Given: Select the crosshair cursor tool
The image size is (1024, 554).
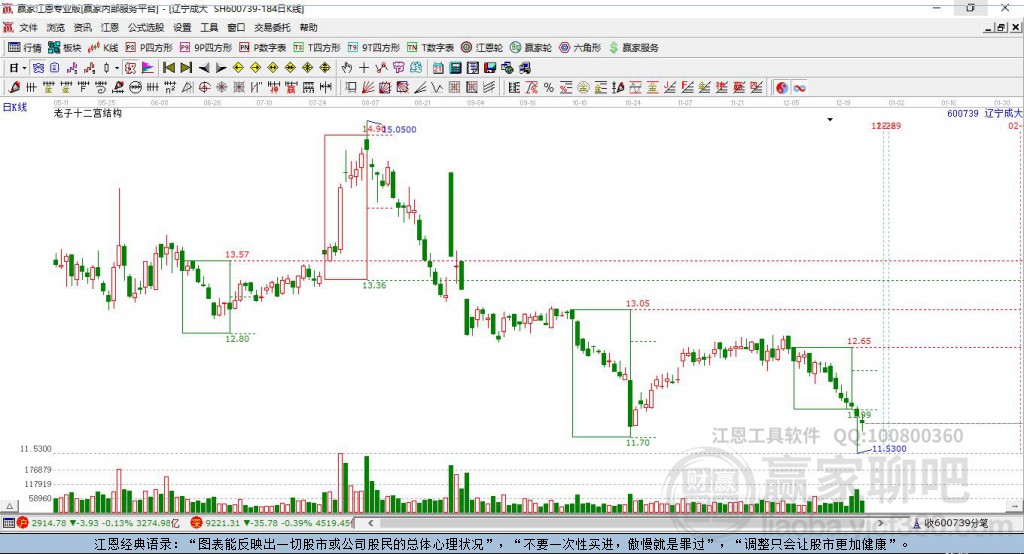Looking at the screenshot, I should coord(364,68).
